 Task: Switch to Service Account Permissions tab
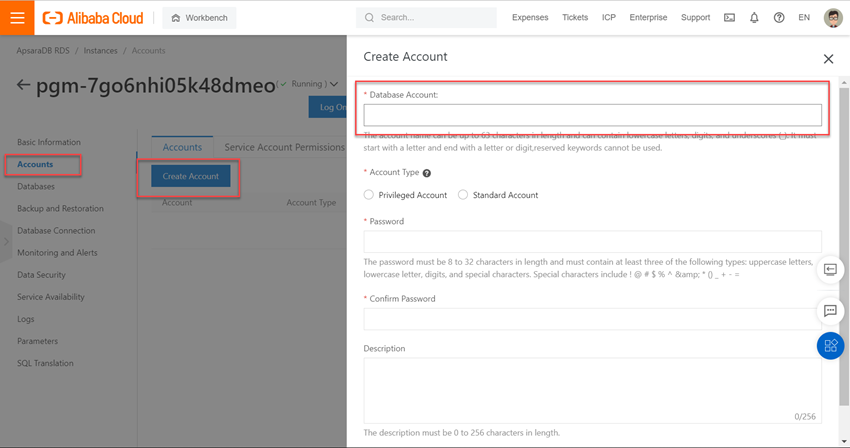[x=284, y=147]
